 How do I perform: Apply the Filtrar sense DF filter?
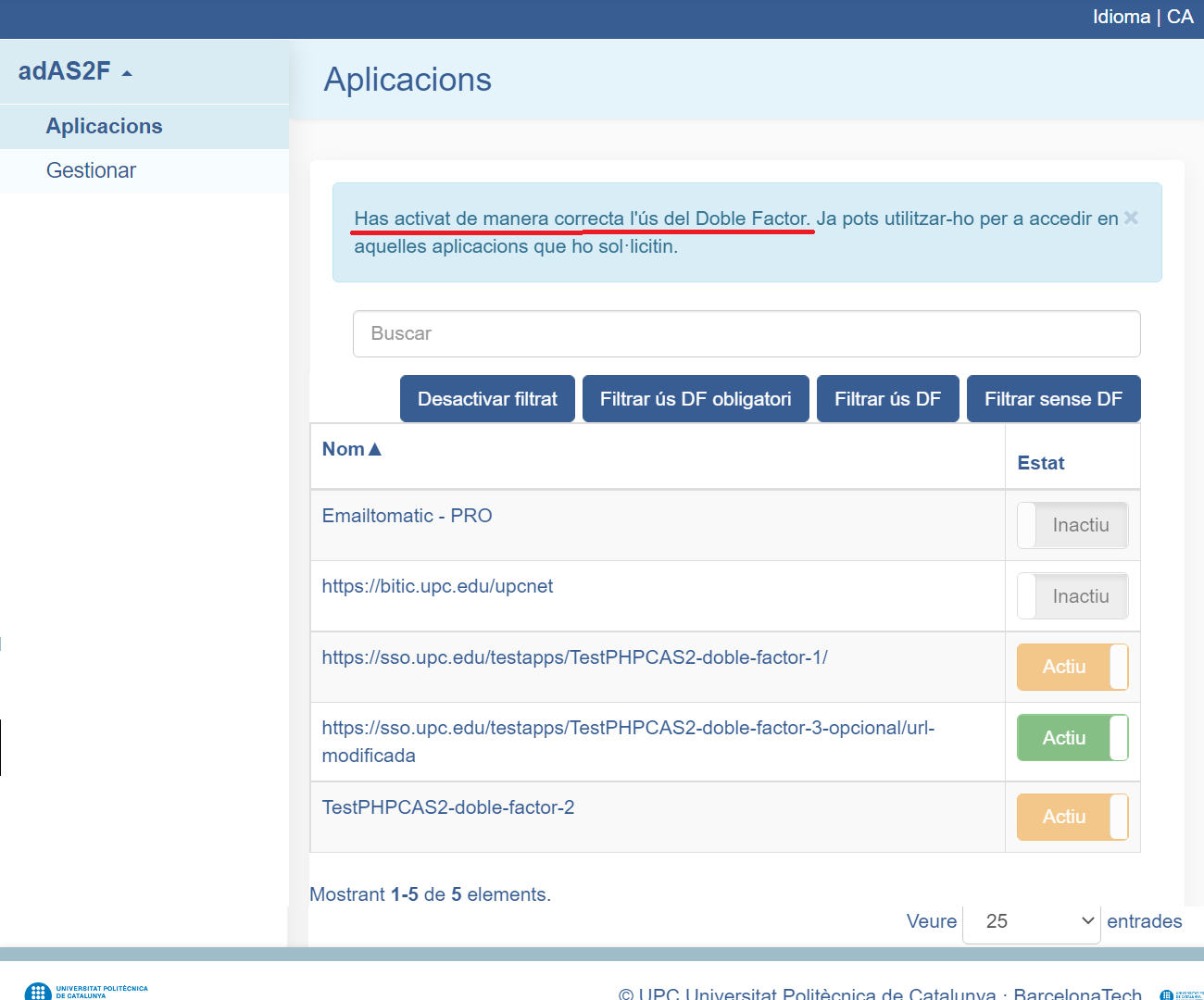click(1052, 399)
